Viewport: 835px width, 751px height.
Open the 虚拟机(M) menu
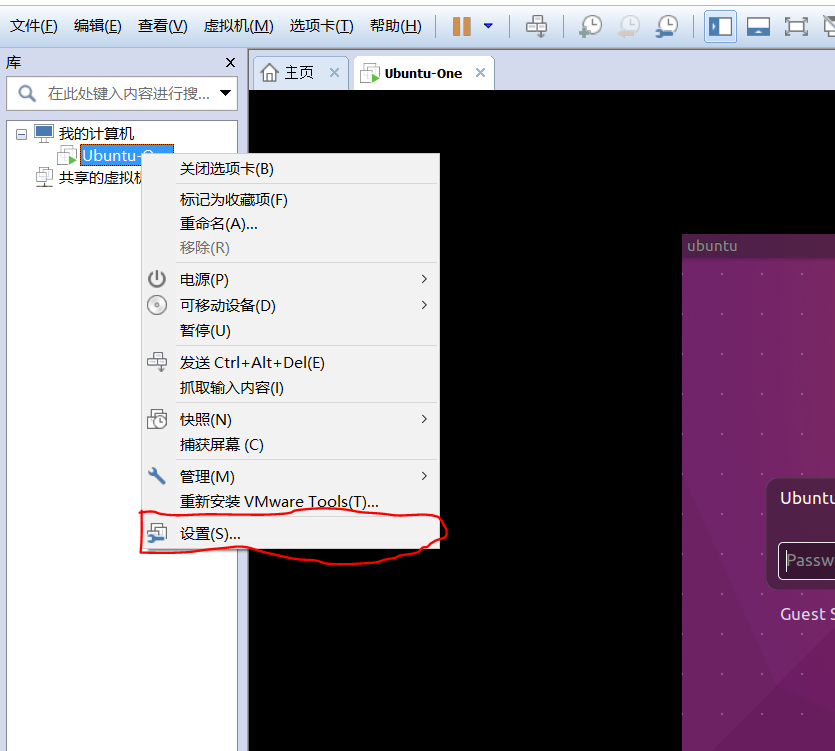(238, 26)
